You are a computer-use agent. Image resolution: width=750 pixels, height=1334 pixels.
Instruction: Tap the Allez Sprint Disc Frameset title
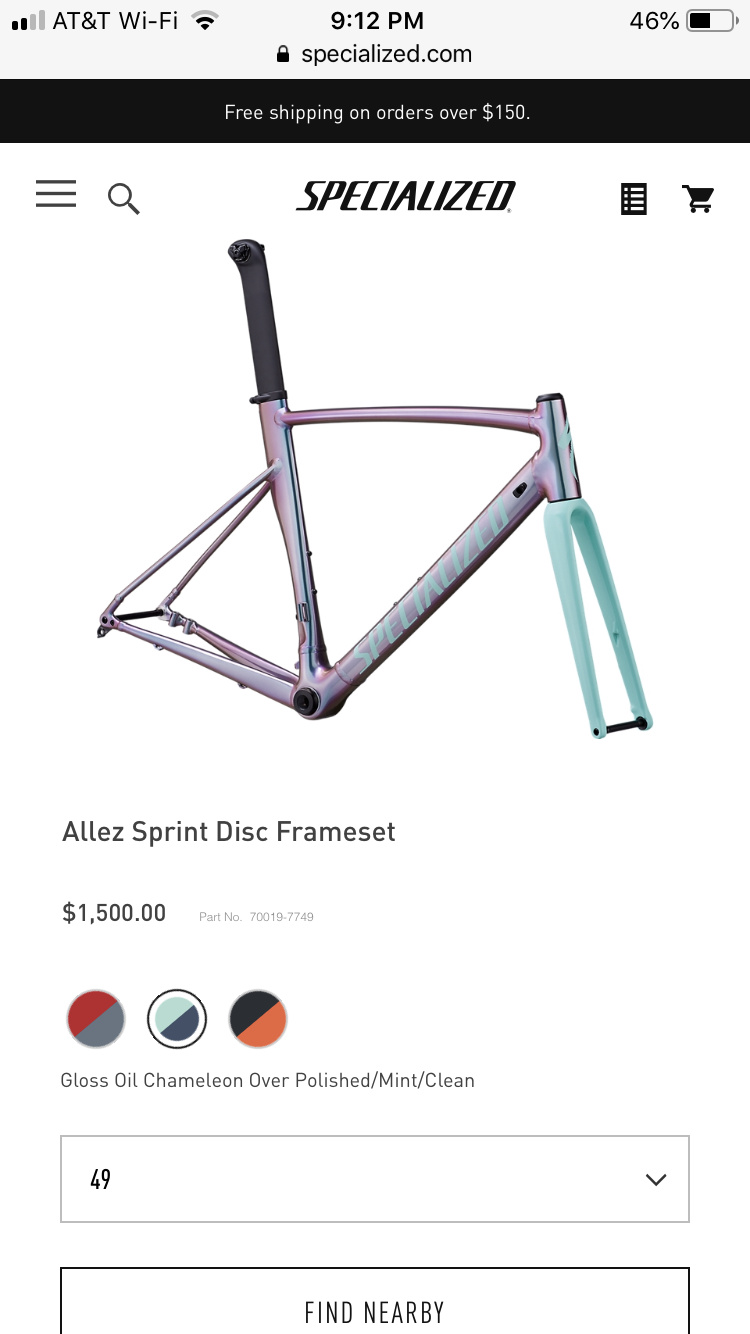pyautogui.click(x=229, y=832)
